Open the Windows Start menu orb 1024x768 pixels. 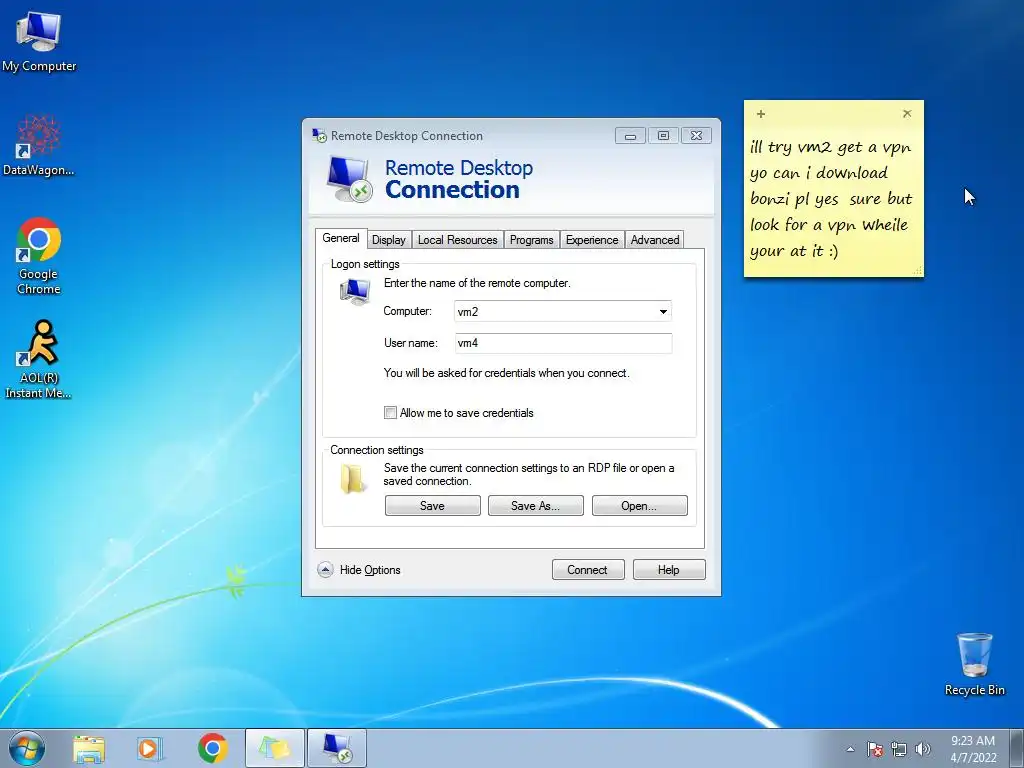(x=27, y=748)
